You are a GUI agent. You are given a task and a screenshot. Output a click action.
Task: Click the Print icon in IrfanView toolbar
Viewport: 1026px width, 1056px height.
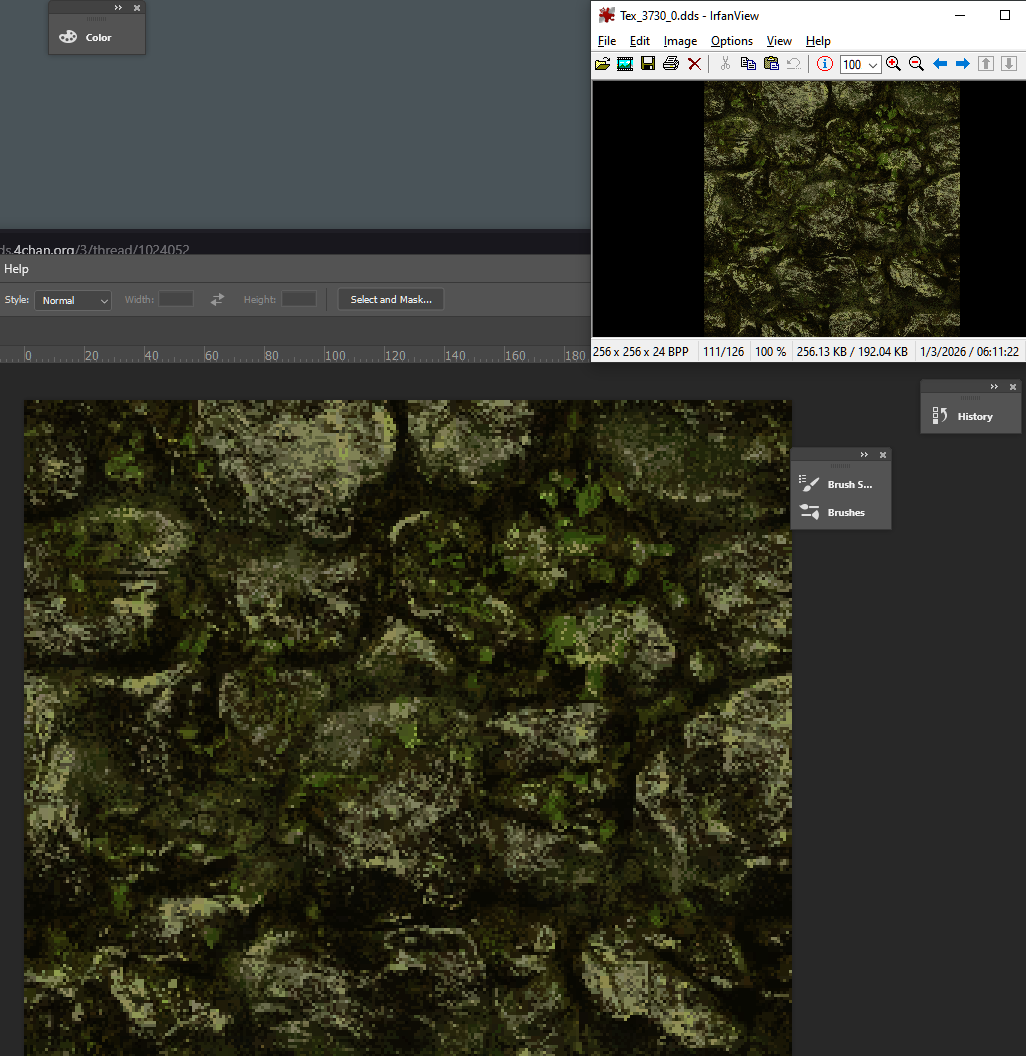click(671, 64)
